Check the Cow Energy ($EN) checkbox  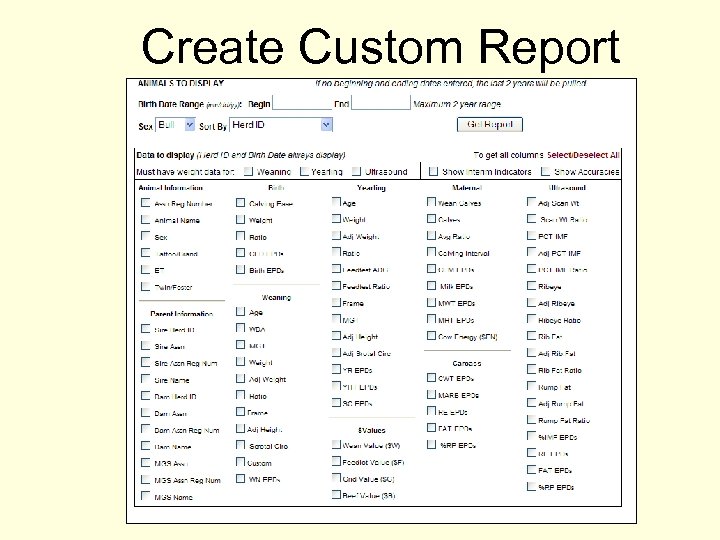431,336
